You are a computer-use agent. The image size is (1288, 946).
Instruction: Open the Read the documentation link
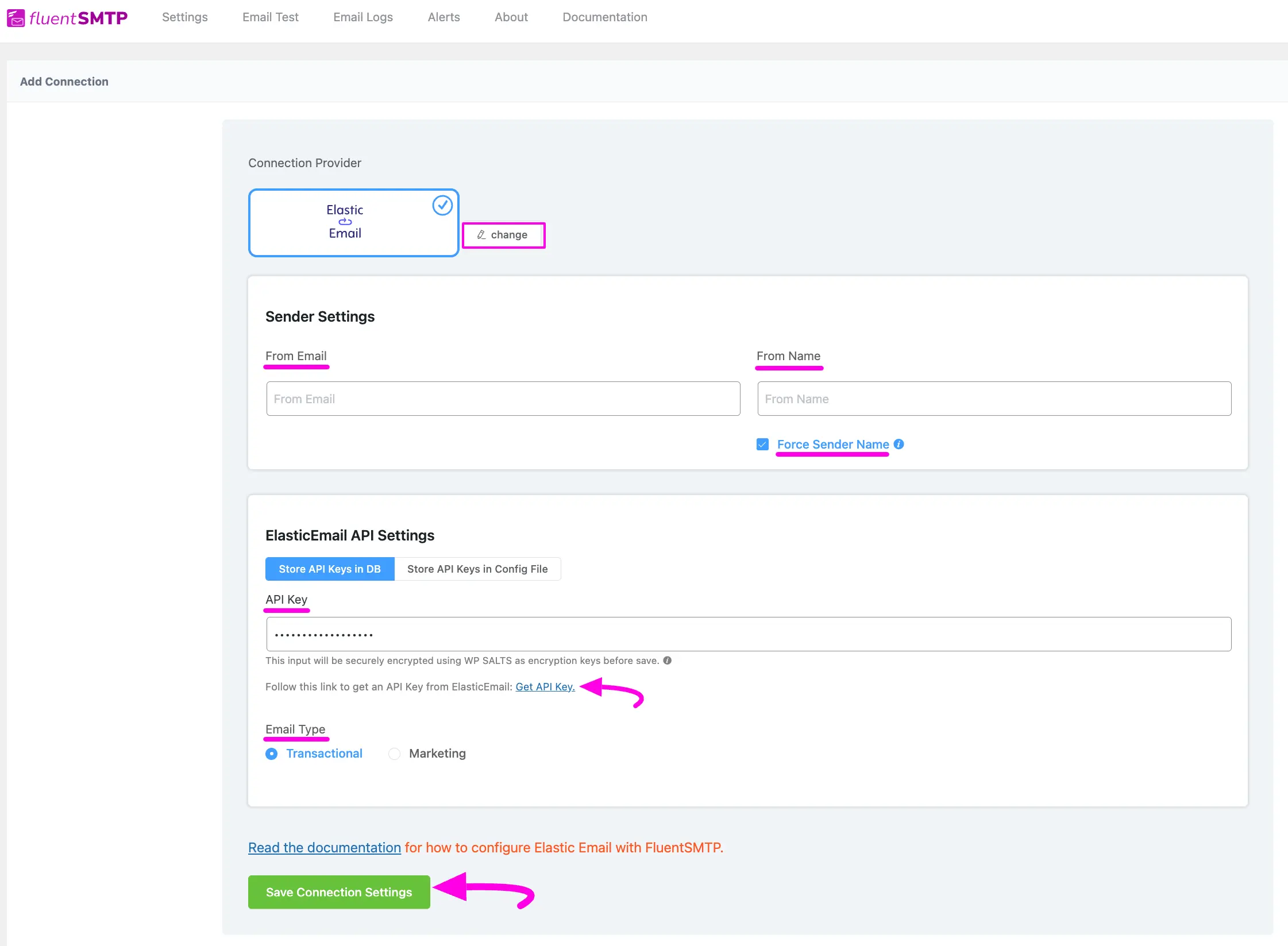[325, 847]
